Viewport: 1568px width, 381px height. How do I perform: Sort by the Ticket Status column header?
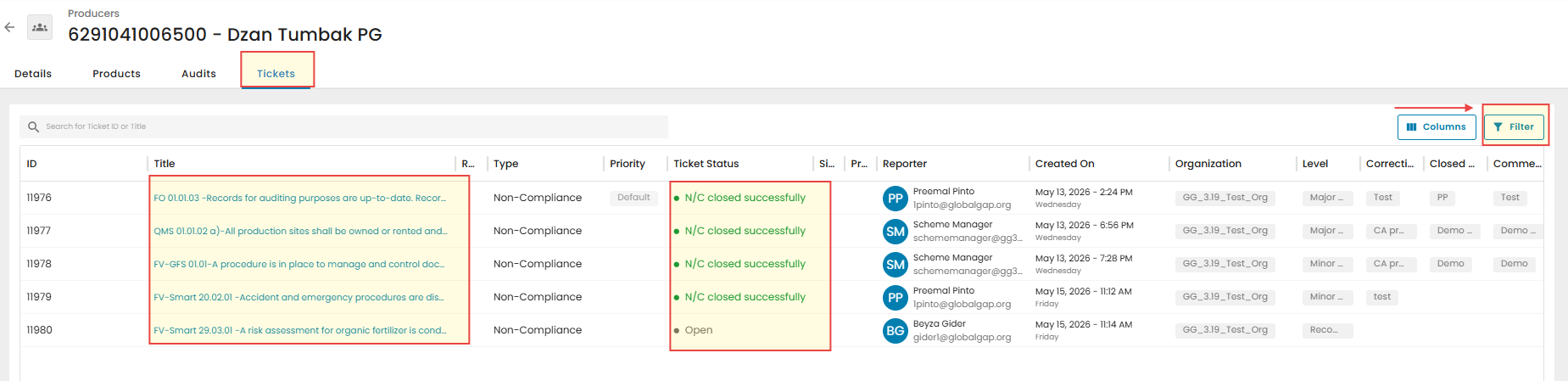(706, 164)
